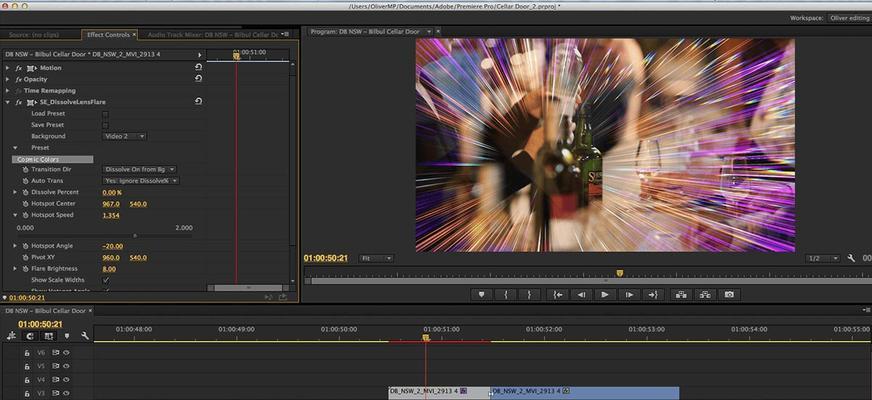Toggle Linked Selection in timeline
Image resolution: width=872 pixels, height=400 pixels.
tap(48, 336)
